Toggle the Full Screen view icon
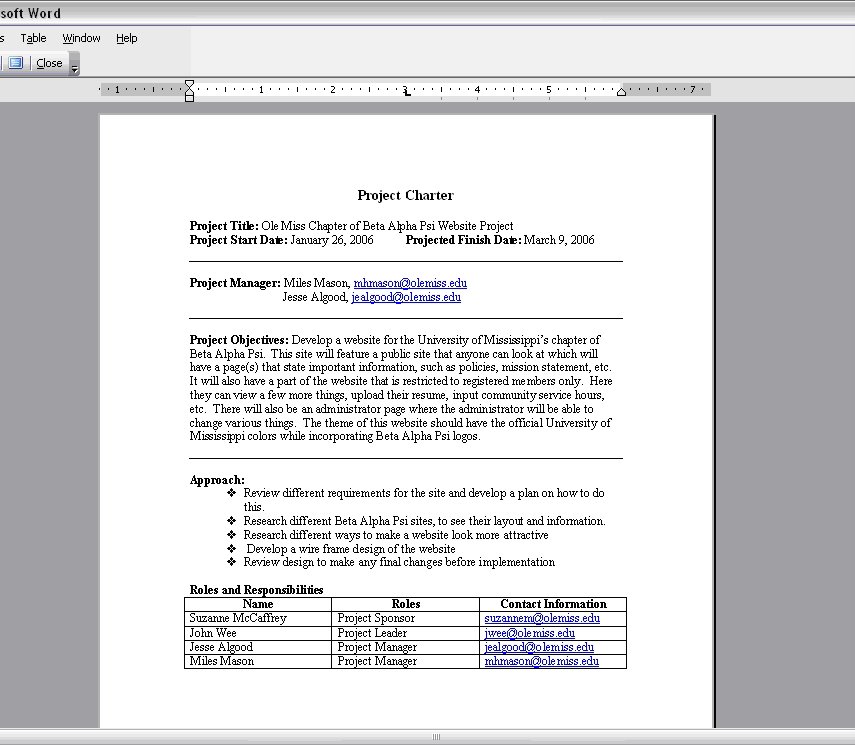 pos(16,63)
